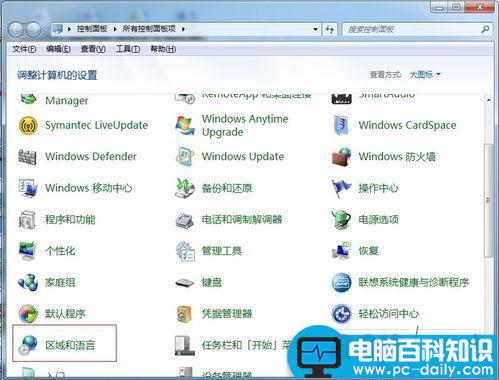
Task: Open the 工具(T) menu
Action: tap(128, 49)
